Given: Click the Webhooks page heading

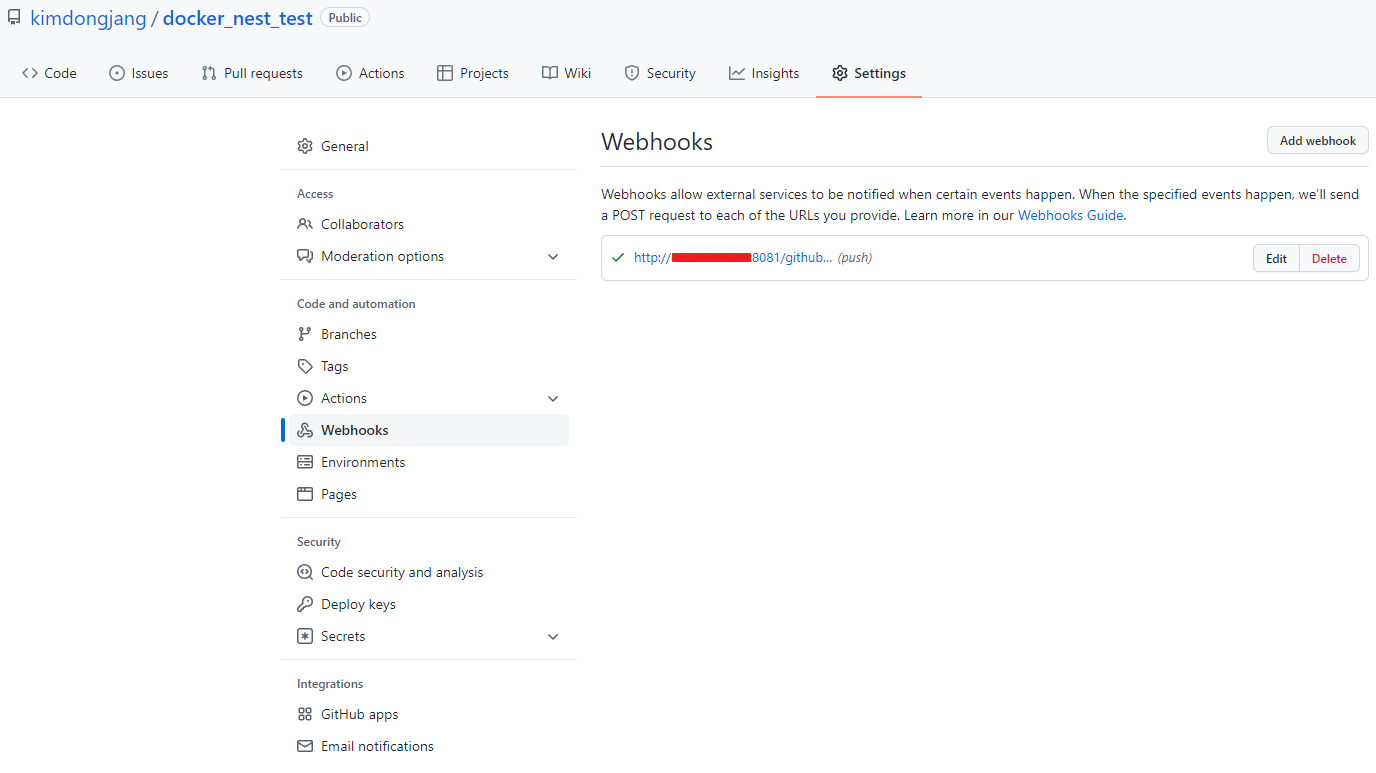Looking at the screenshot, I should (657, 142).
